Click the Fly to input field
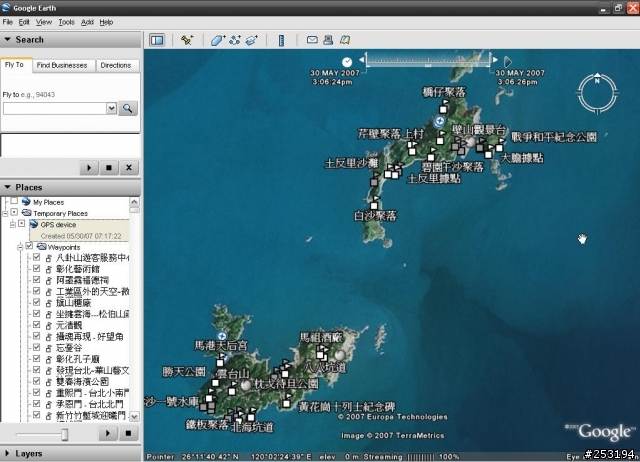This screenshot has width=640, height=462. [x=55, y=108]
